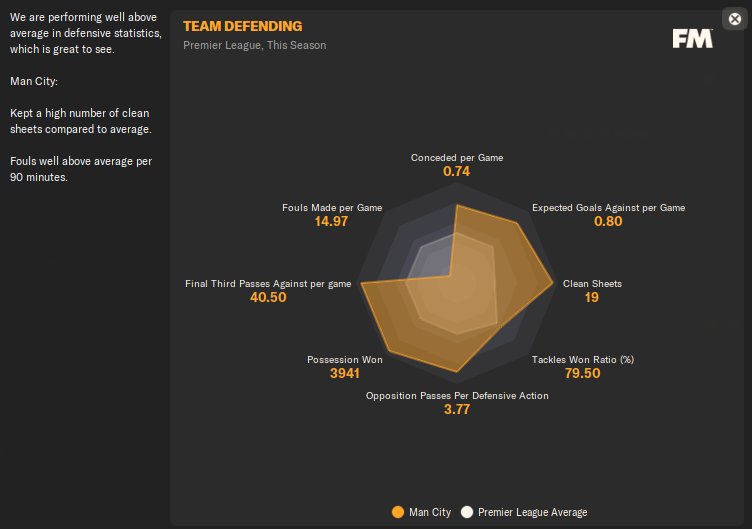The image size is (752, 529).
Task: Click the orange Man City legend dot
Action: [398, 512]
